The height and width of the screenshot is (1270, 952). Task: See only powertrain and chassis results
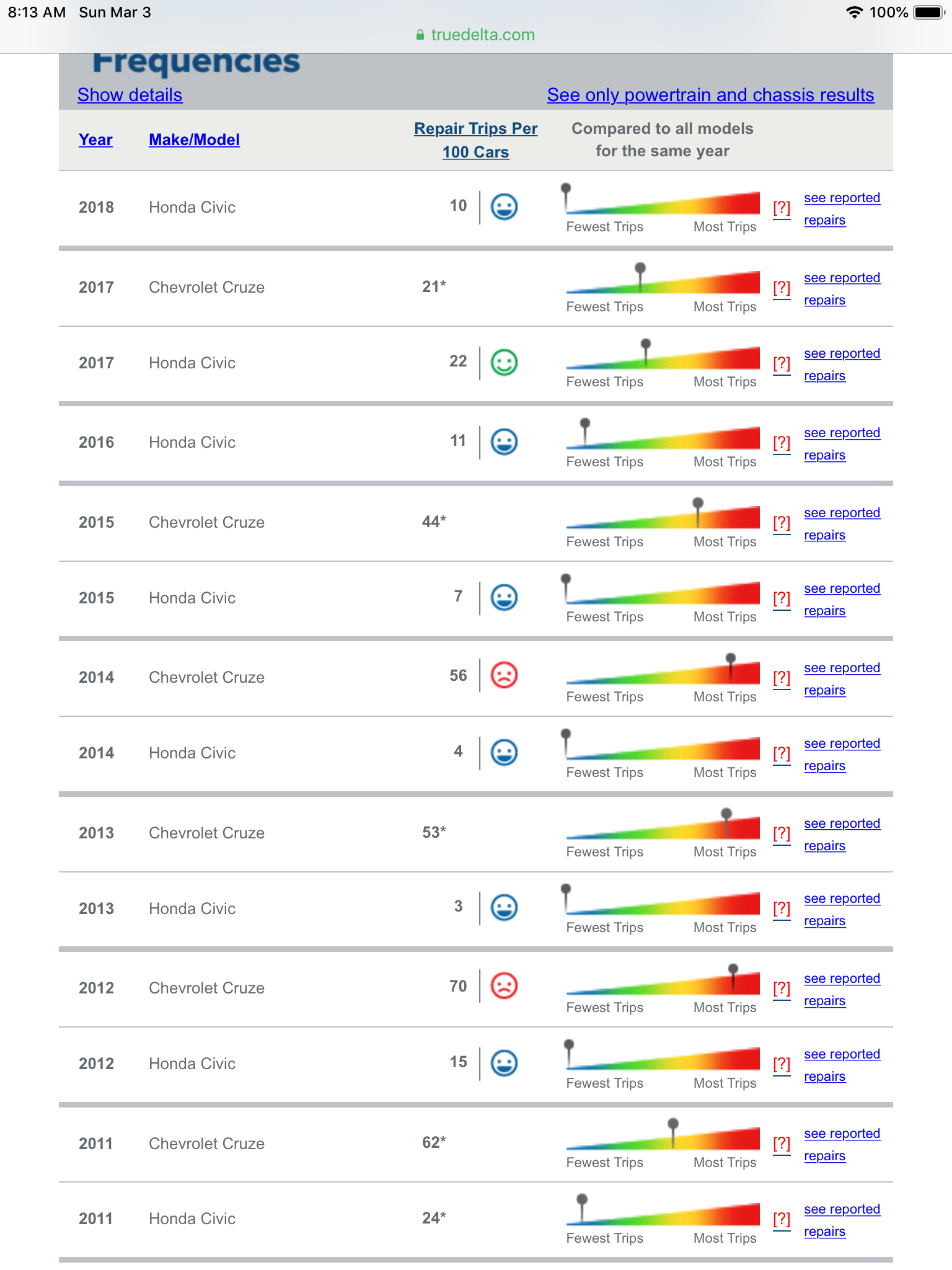coord(710,95)
